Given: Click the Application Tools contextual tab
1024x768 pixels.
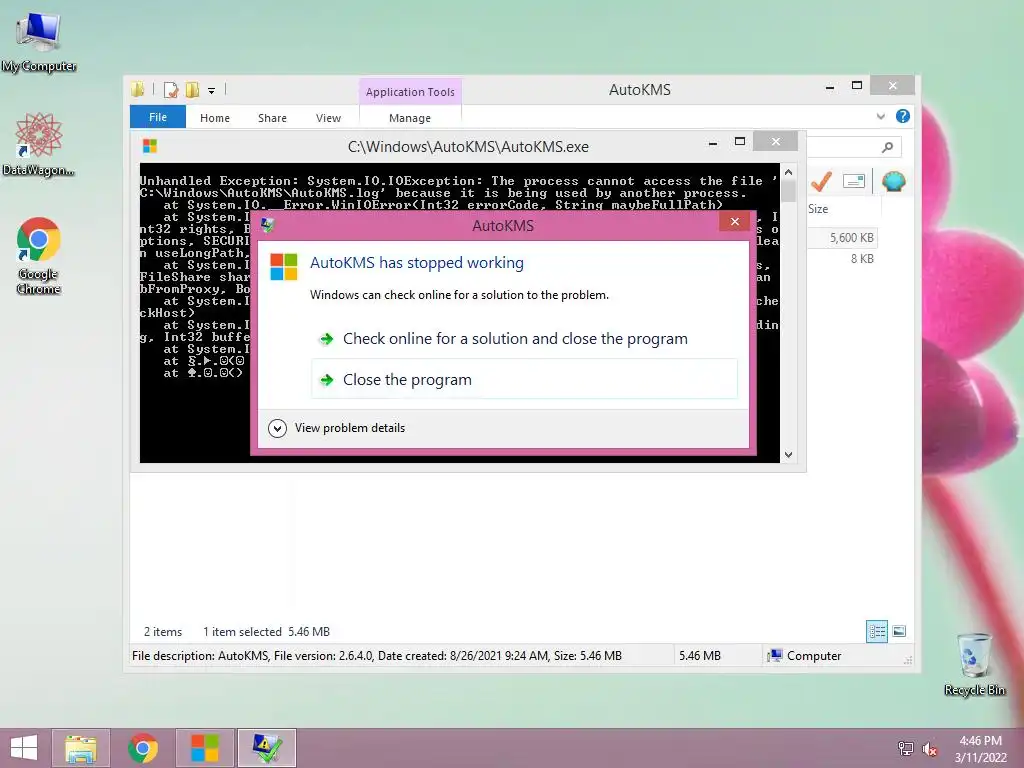Looking at the screenshot, I should 410,92.
